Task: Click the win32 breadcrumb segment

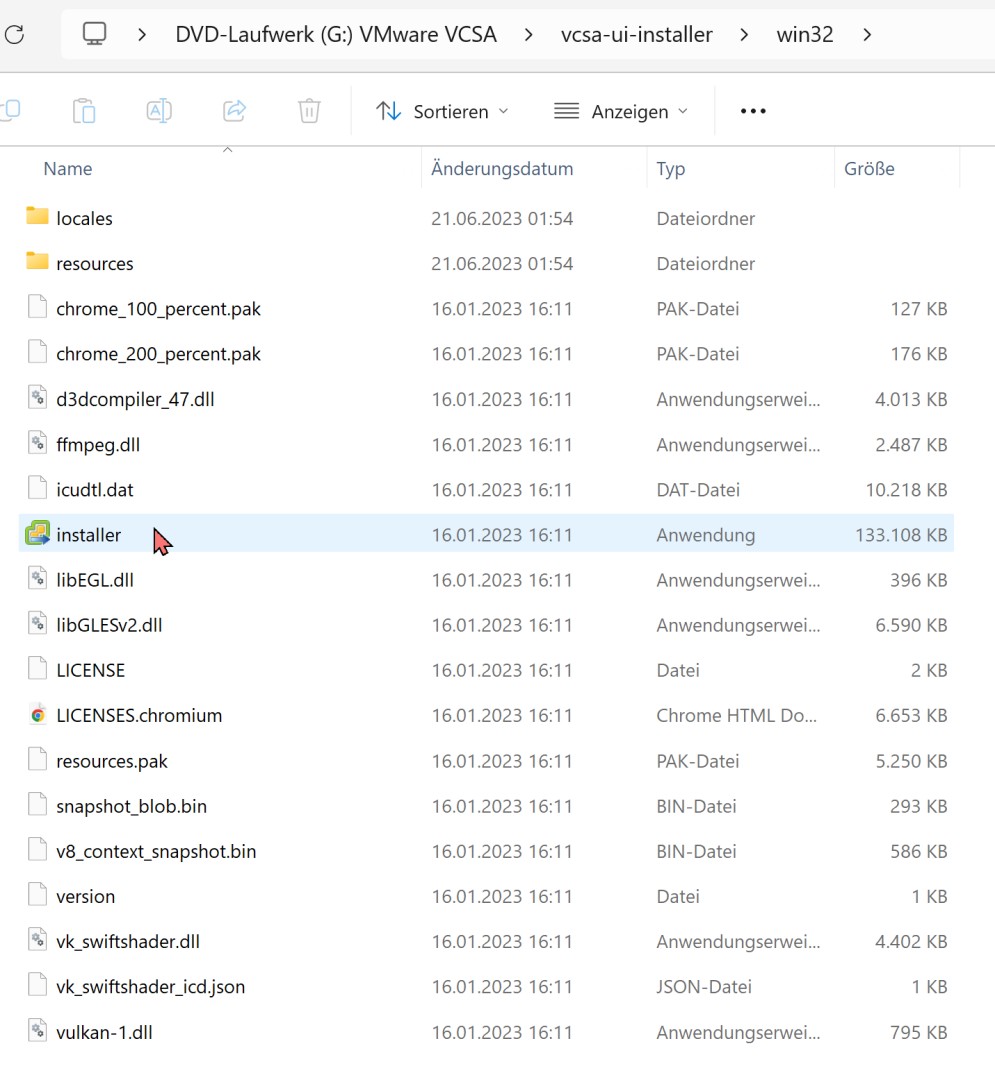Action: point(805,34)
